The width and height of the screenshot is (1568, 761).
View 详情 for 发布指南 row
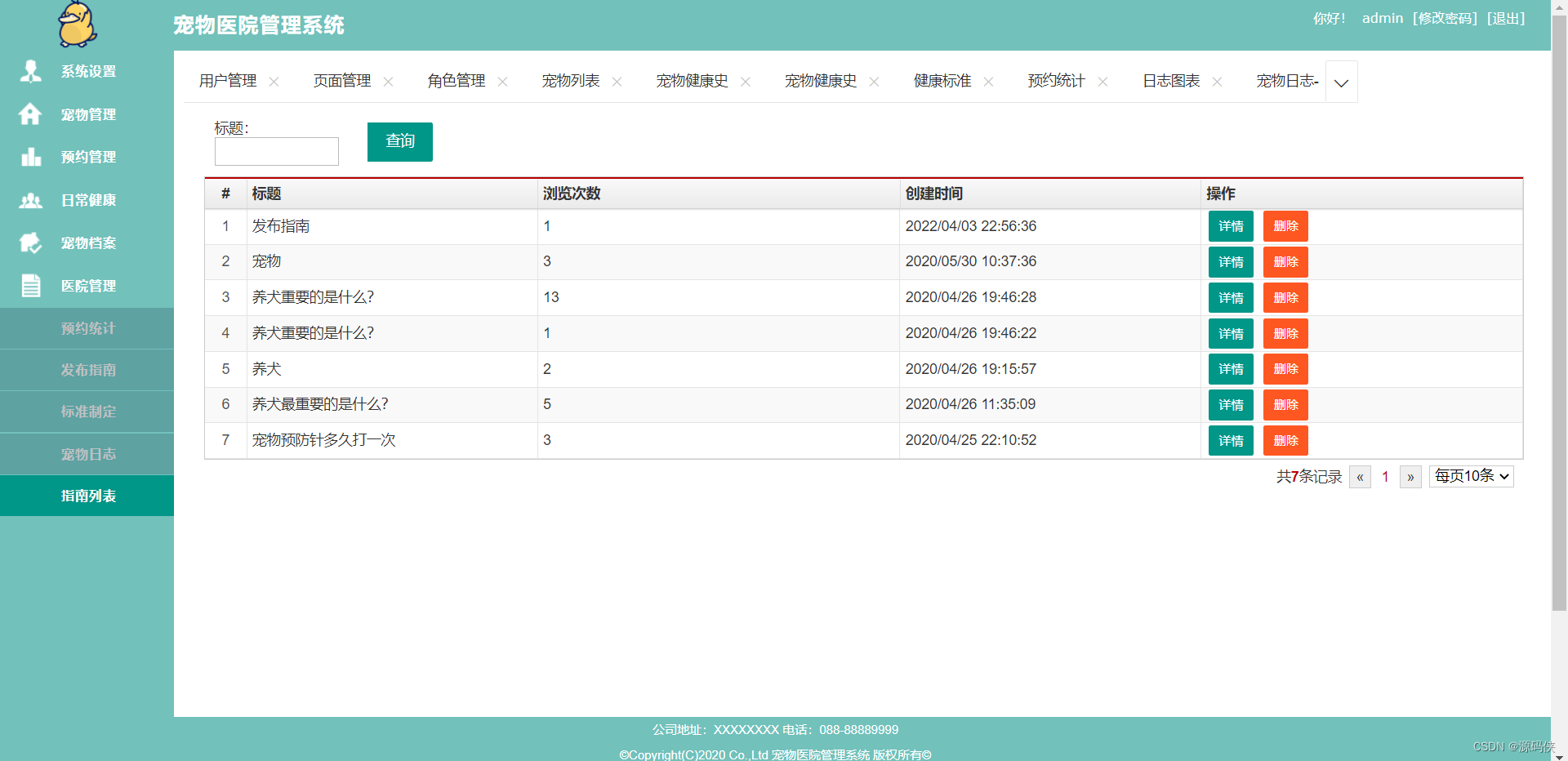pos(1231,226)
